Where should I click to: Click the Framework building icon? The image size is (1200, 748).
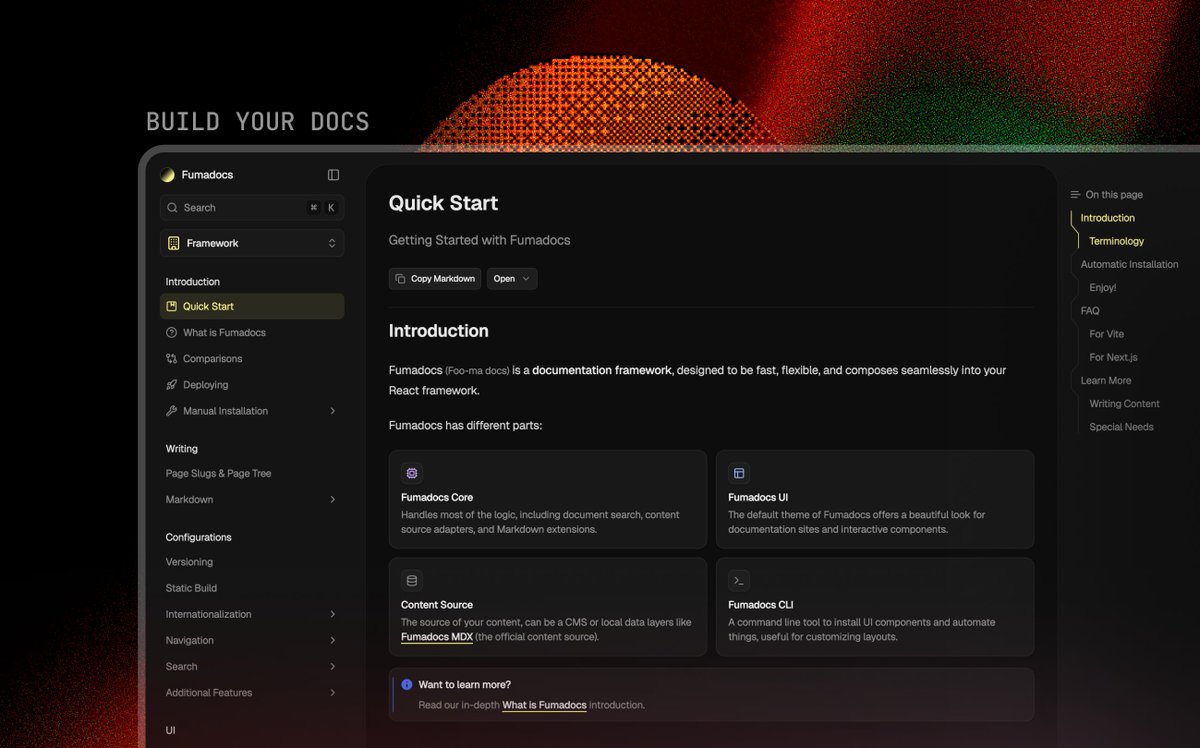(x=174, y=243)
